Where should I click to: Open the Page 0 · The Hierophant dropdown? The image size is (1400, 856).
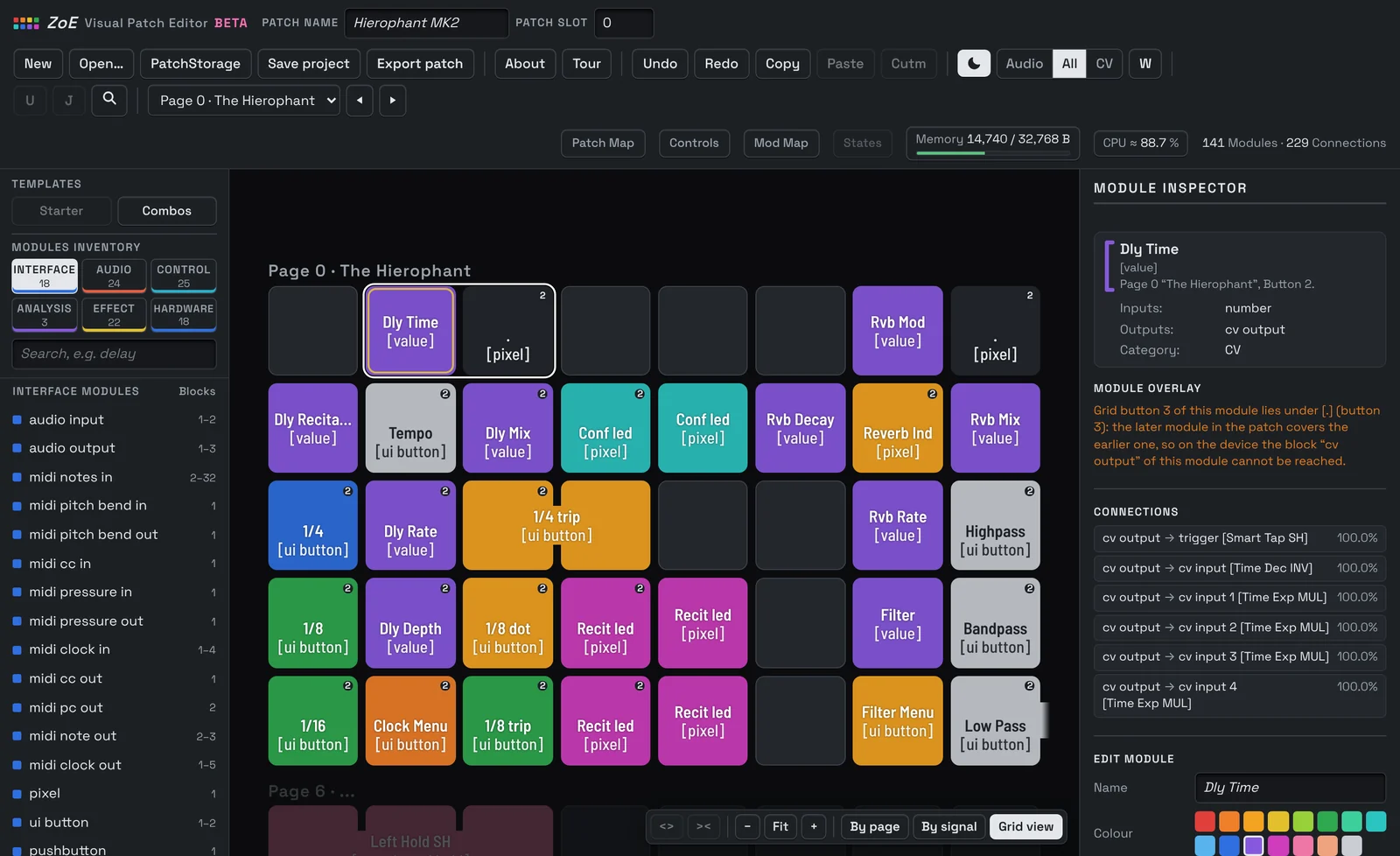coord(244,100)
